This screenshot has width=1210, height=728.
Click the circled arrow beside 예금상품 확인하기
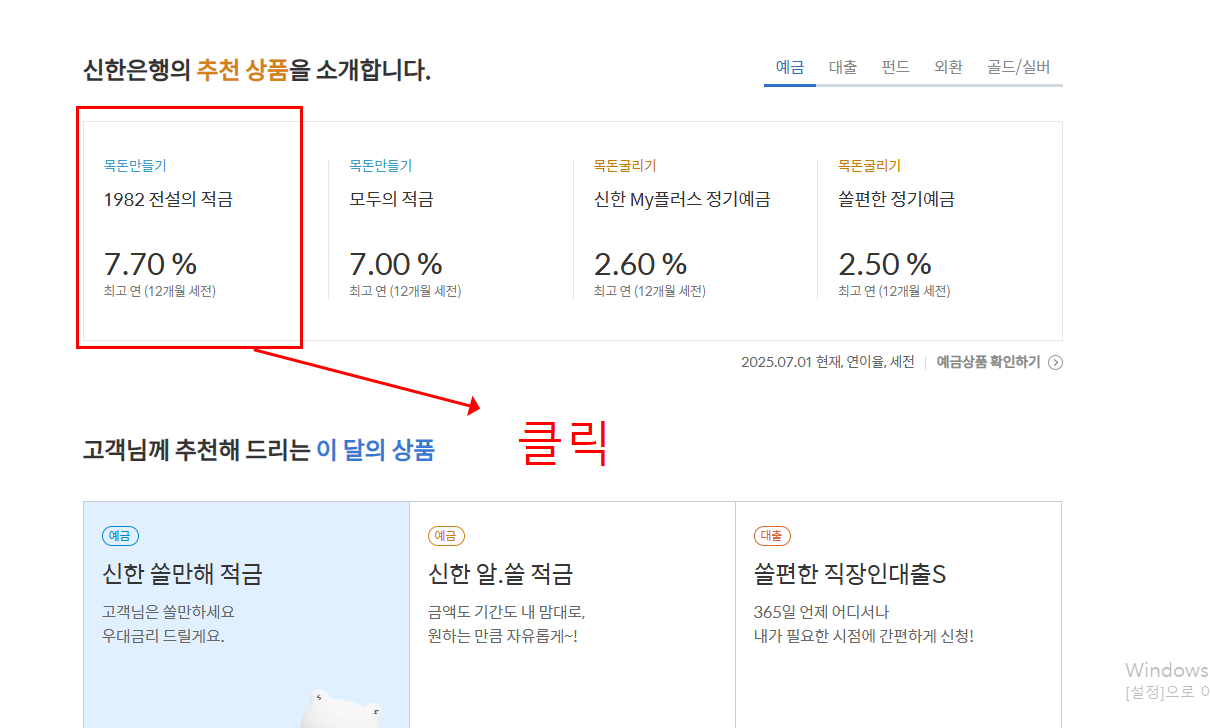(x=1055, y=363)
